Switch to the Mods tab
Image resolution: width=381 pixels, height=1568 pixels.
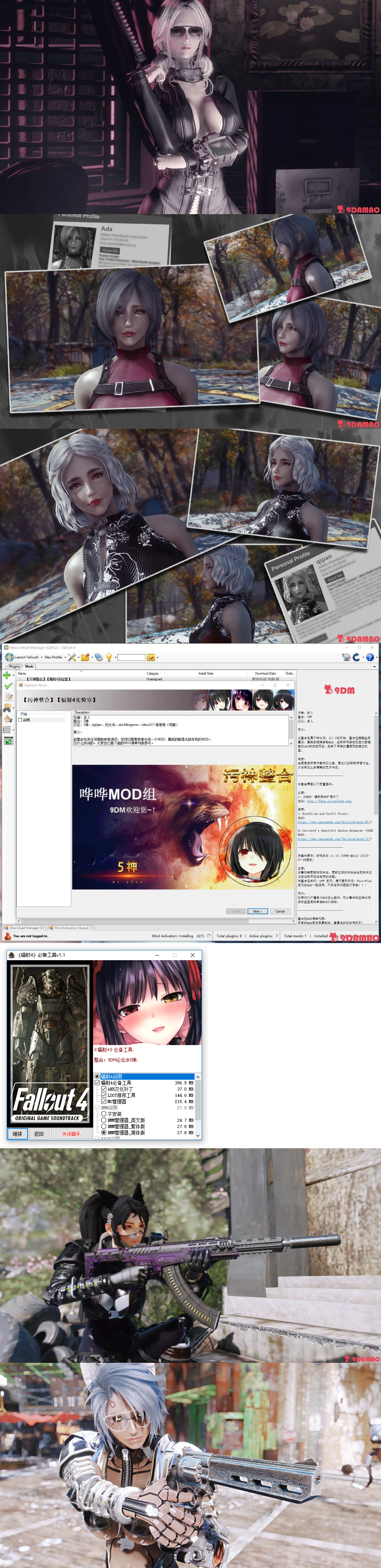point(29,667)
